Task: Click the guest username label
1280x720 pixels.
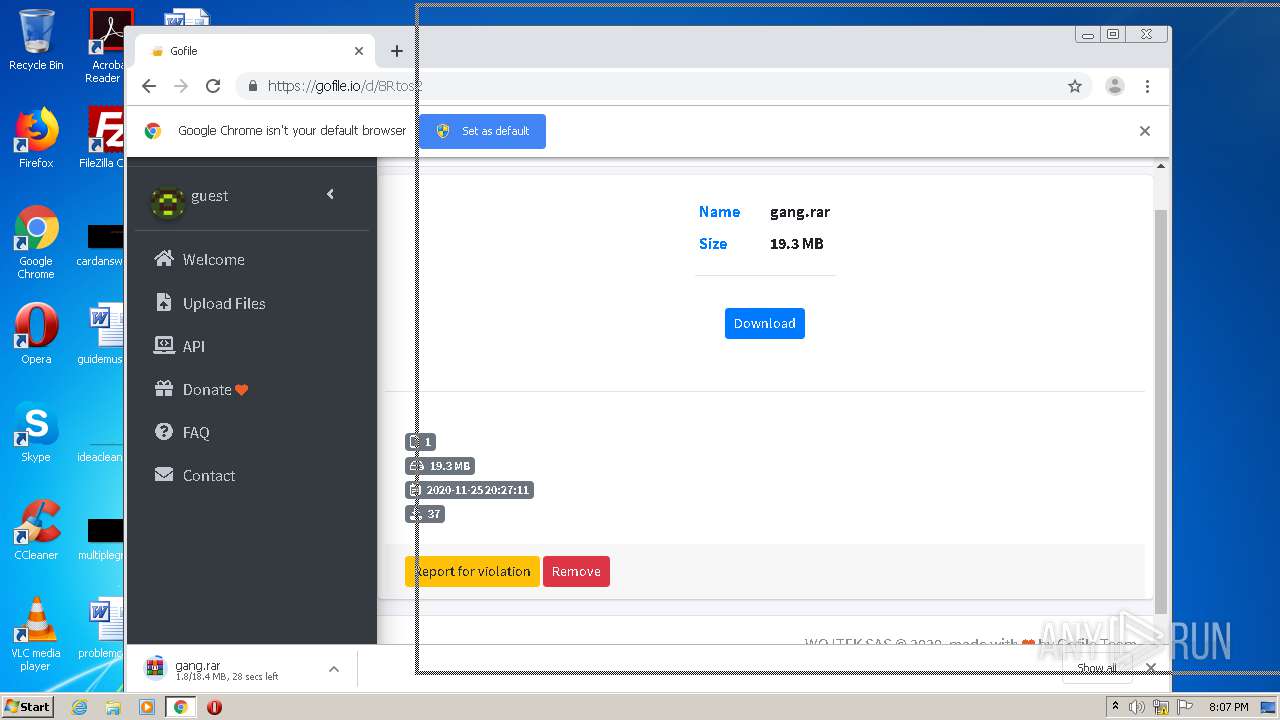Action: 210,196
